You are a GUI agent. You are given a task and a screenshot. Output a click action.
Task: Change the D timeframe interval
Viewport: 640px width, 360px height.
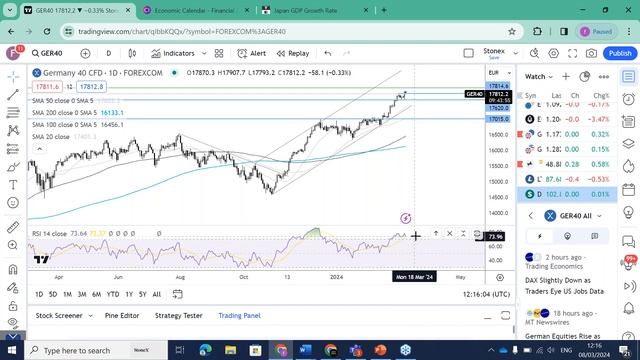click(x=109, y=53)
